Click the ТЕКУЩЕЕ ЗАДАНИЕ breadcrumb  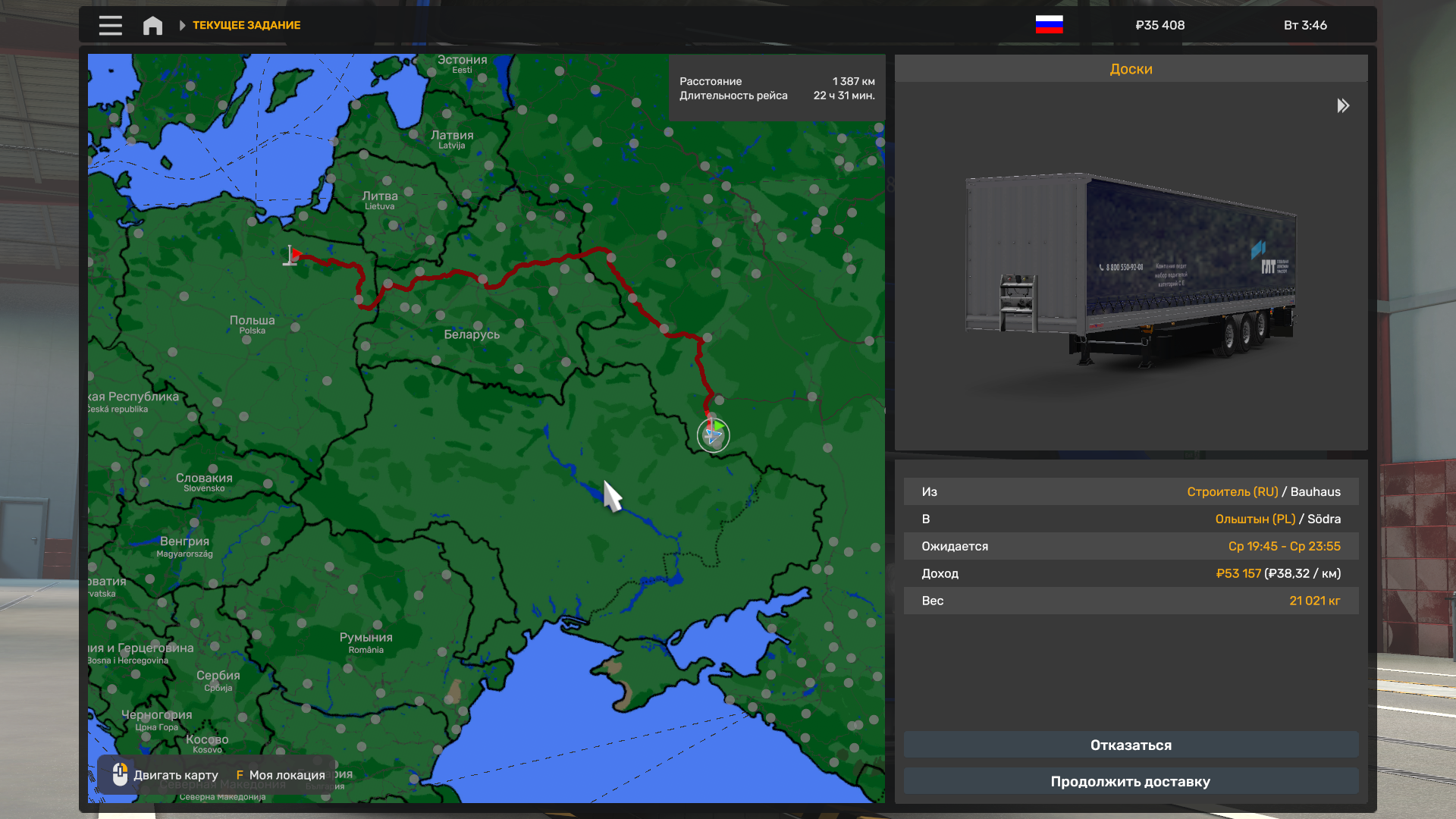246,25
